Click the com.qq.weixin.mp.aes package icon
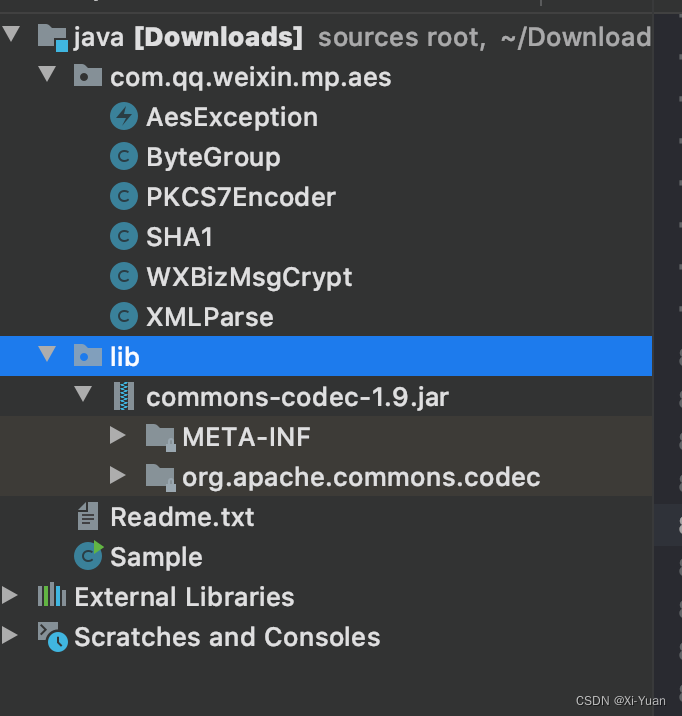682x716 pixels. pyautogui.click(x=88, y=76)
